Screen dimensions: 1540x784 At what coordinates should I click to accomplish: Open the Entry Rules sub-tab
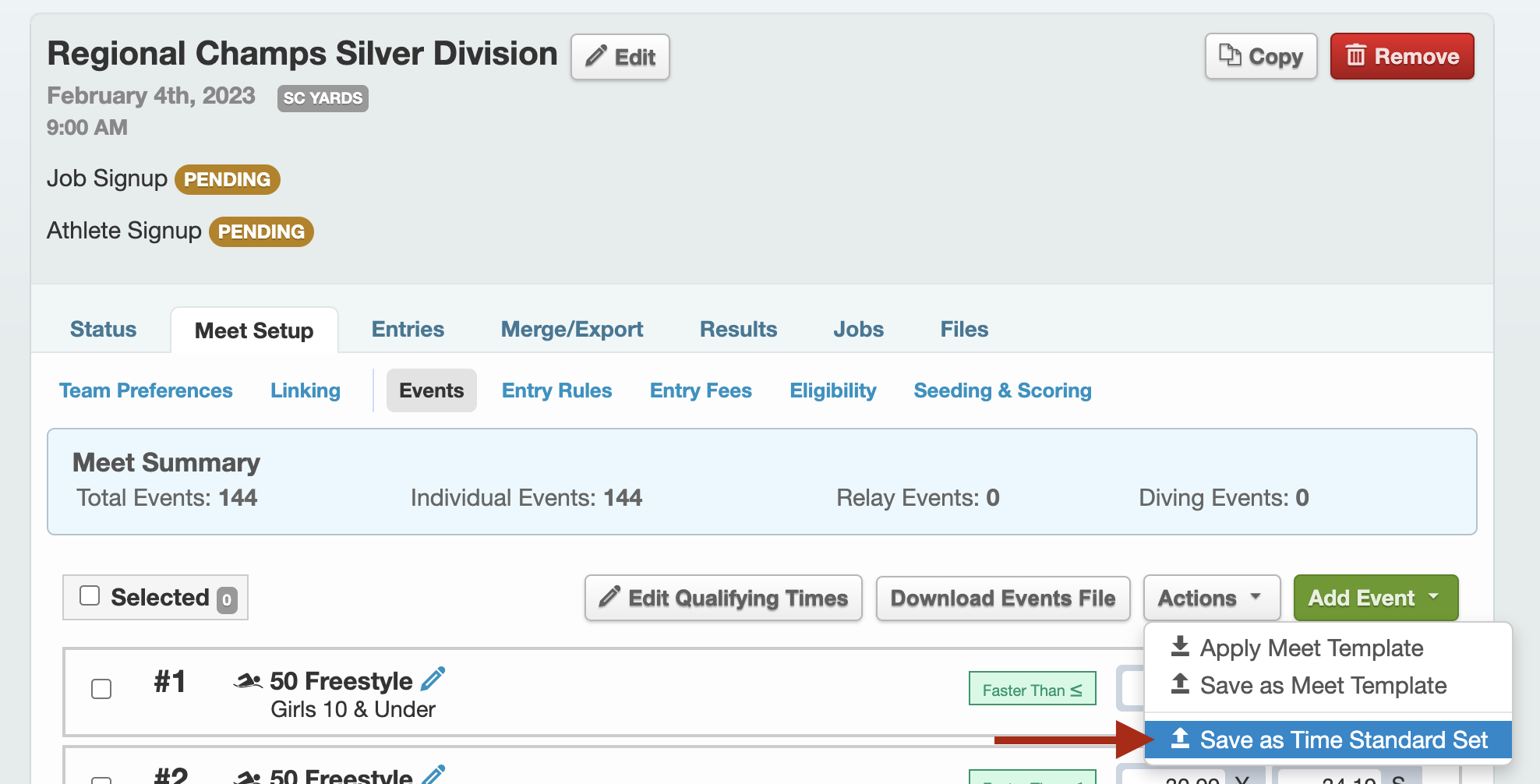point(556,390)
